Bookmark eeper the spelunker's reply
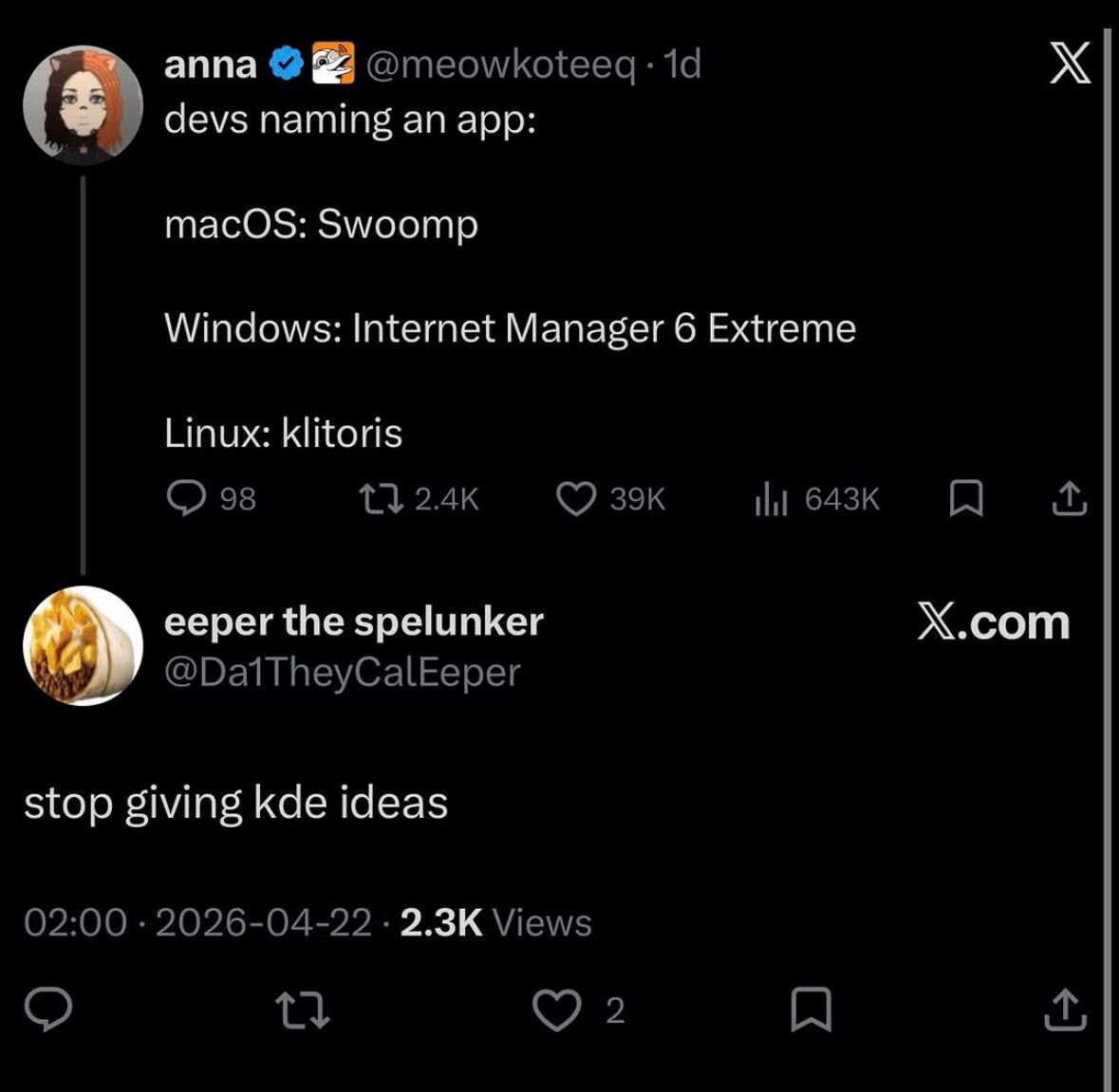1119x1092 pixels. coord(811,1009)
